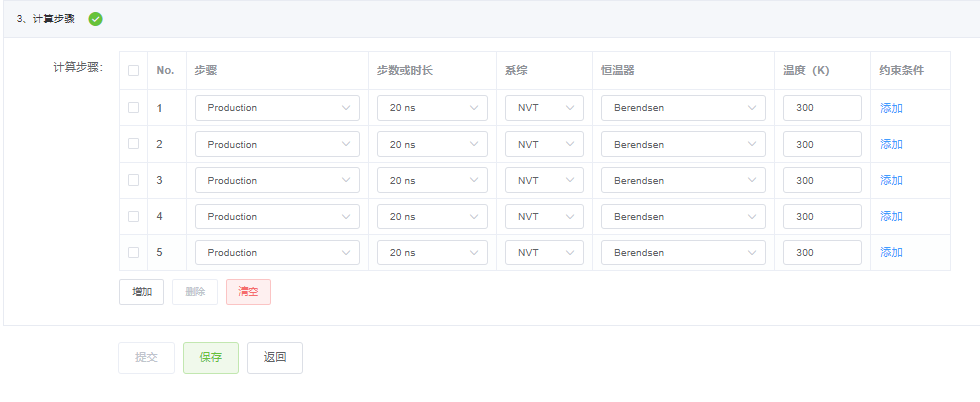Image resolution: width=980 pixels, height=402 pixels.
Task: Click the red 清空 clear button
Action: point(248,292)
